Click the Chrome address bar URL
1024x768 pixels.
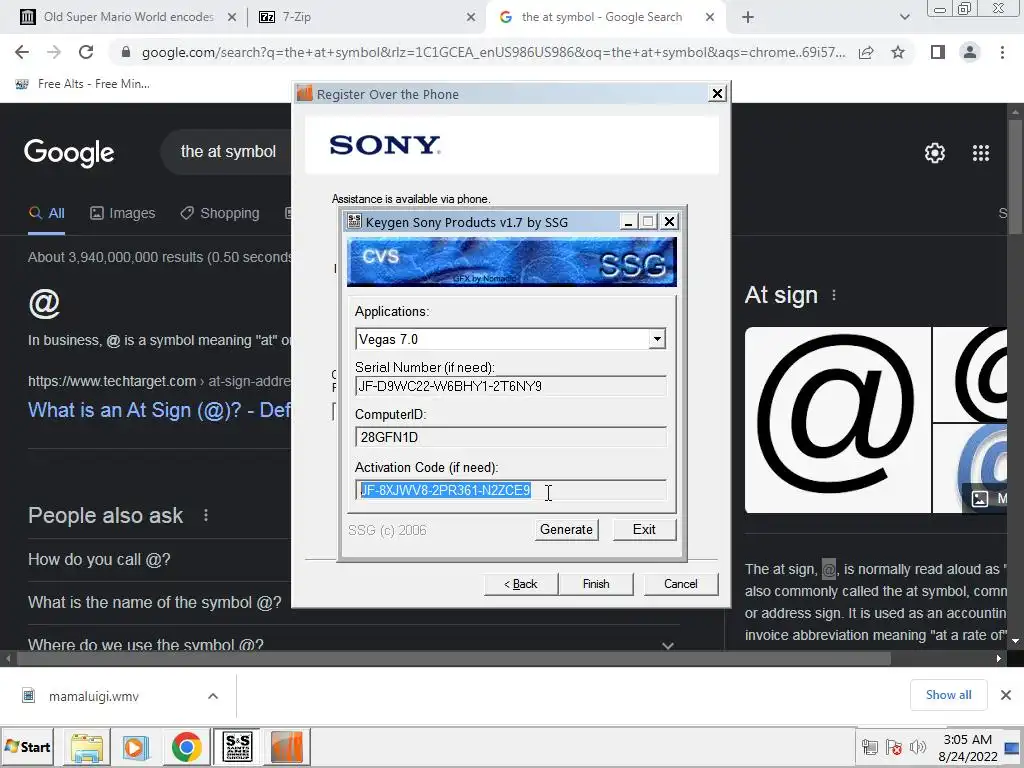[x=493, y=52]
